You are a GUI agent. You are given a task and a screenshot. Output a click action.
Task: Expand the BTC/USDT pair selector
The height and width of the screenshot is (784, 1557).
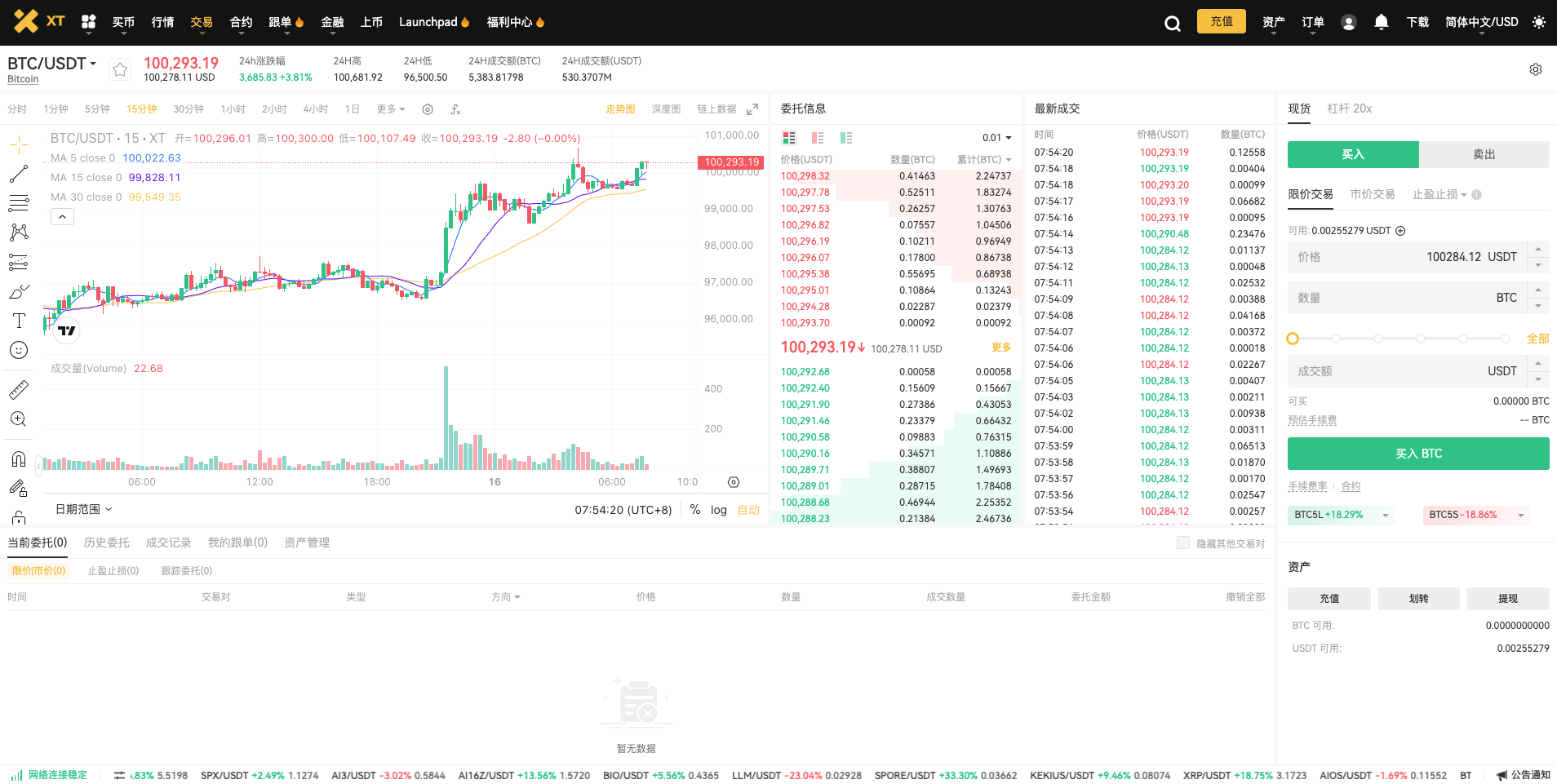[x=52, y=64]
